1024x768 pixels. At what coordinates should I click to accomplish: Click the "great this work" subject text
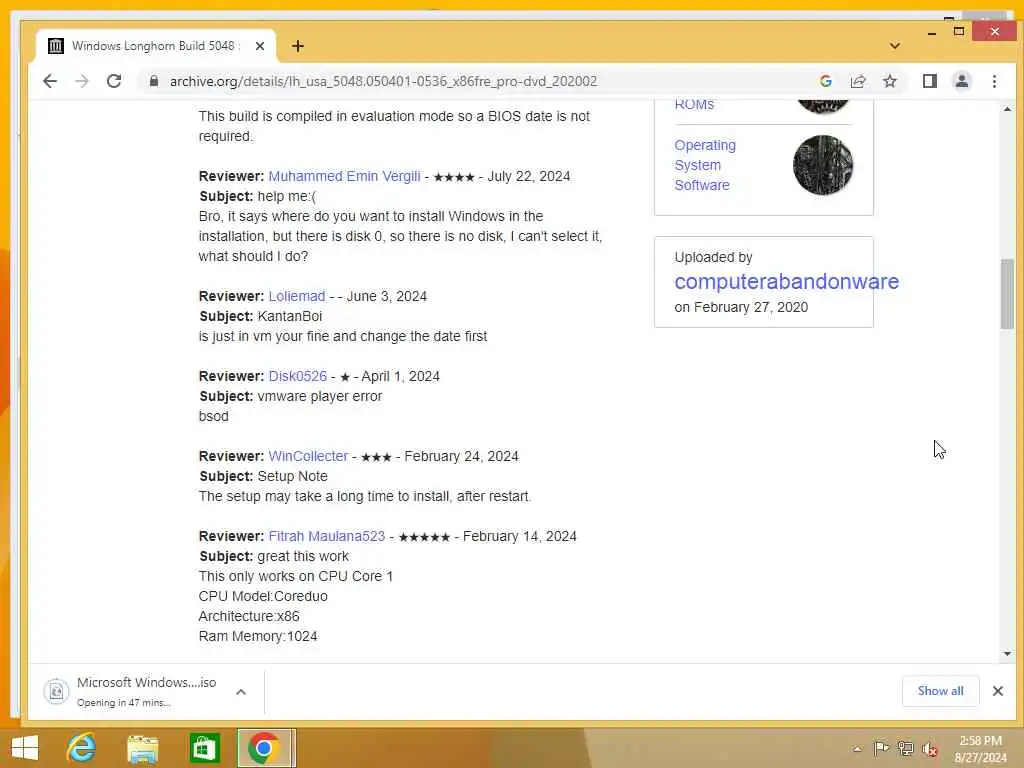(x=303, y=556)
